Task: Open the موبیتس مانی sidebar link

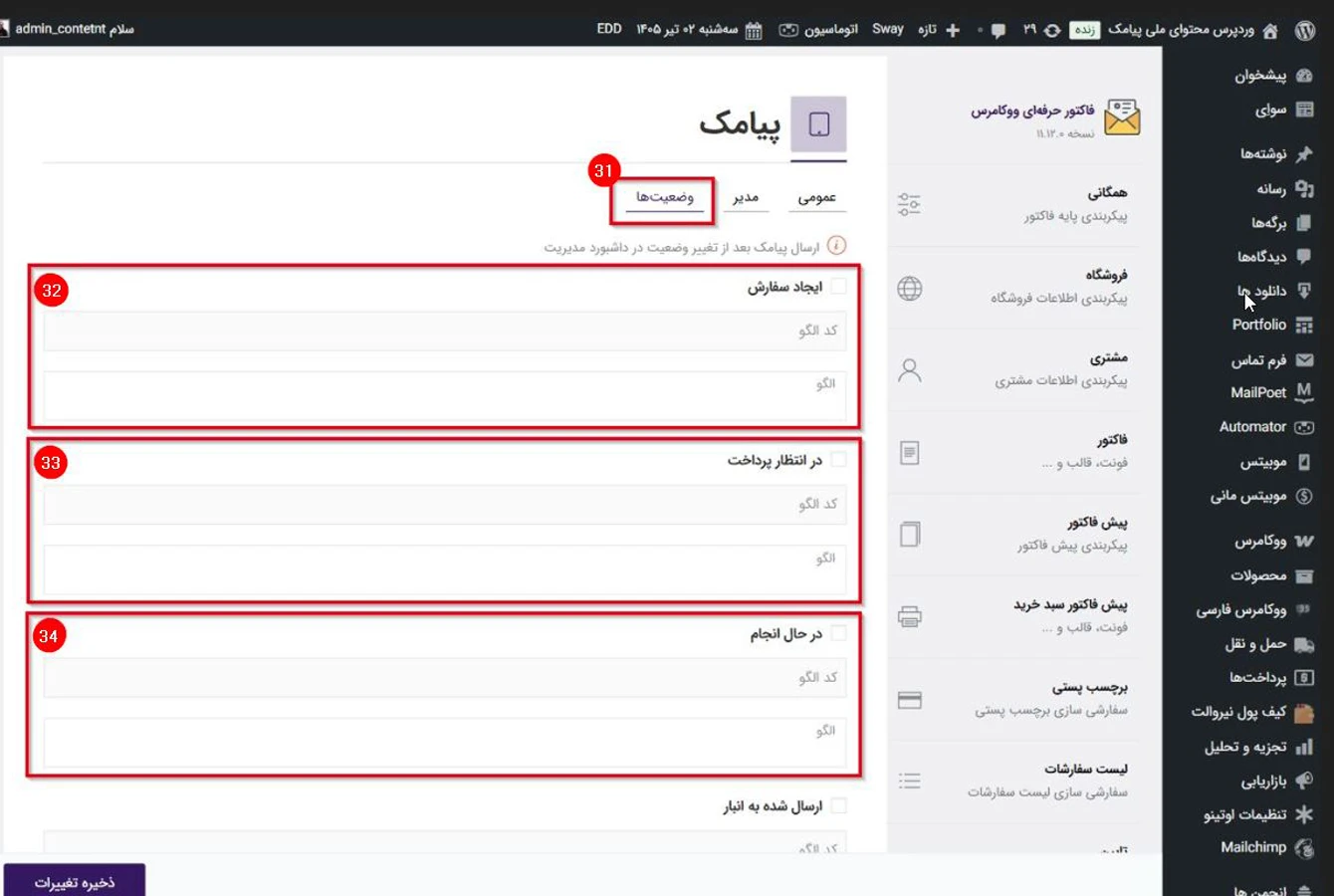Action: (1248, 496)
